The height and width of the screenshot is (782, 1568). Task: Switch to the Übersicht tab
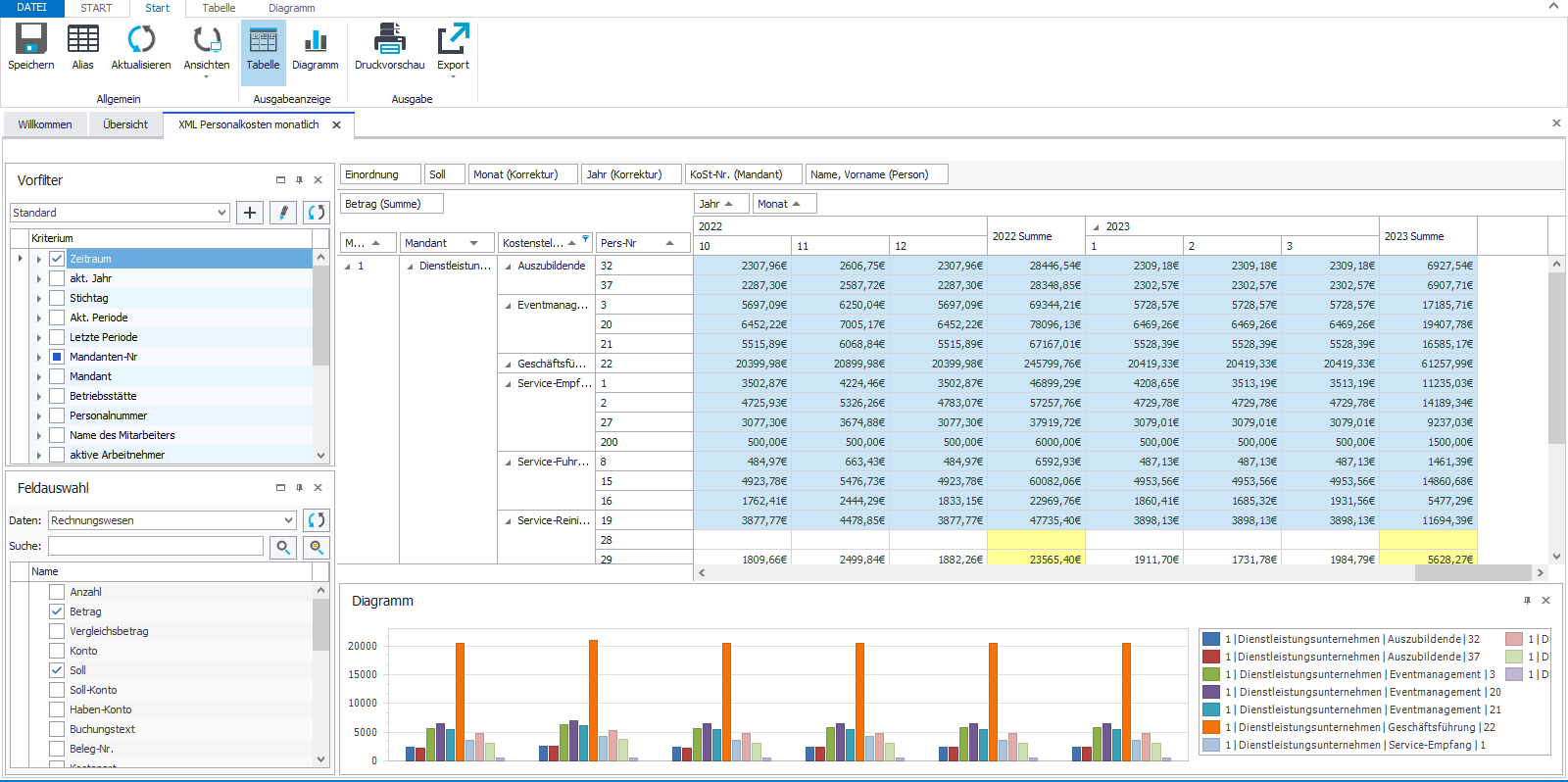tap(125, 124)
